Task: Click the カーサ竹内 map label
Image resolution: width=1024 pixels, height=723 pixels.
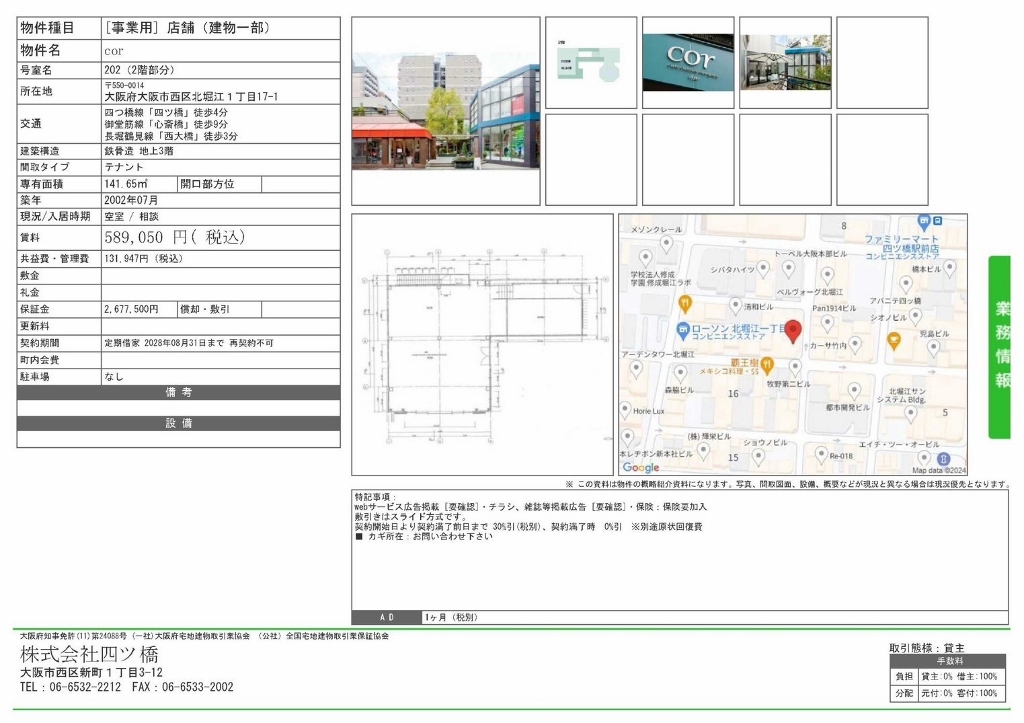Action: coord(828,345)
